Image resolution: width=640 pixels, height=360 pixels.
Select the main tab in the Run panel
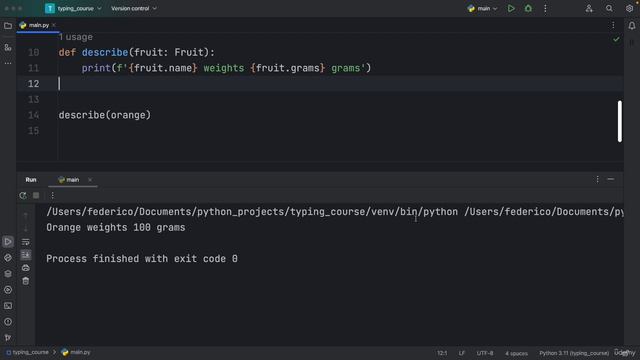click(x=69, y=180)
